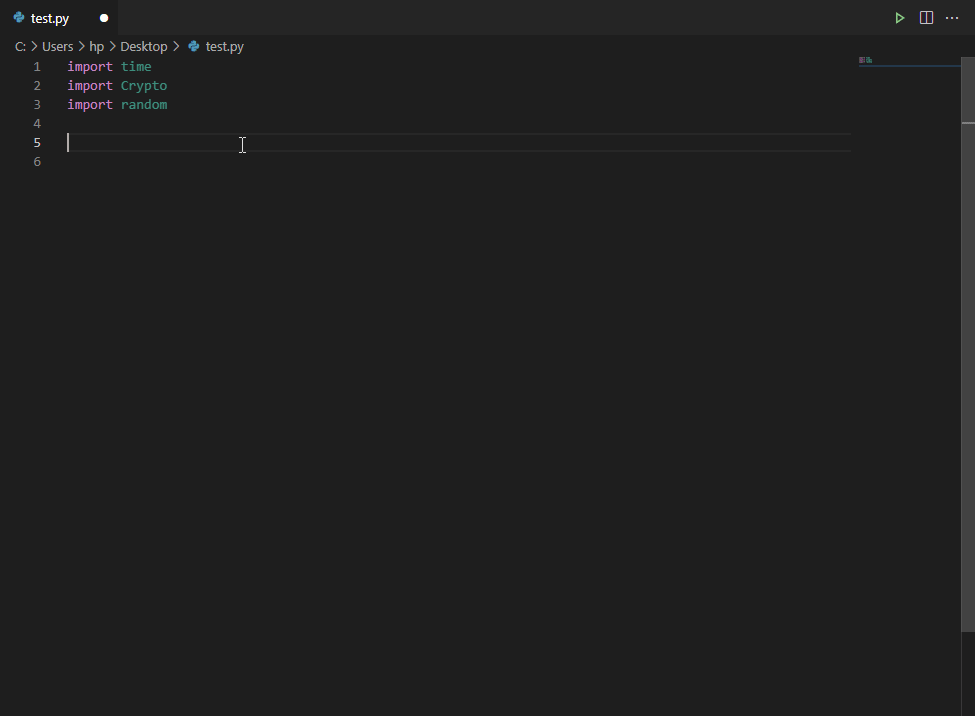Viewport: 975px width, 716px height.
Task: Open the C: breadcrumb segment
Action: coord(20,47)
